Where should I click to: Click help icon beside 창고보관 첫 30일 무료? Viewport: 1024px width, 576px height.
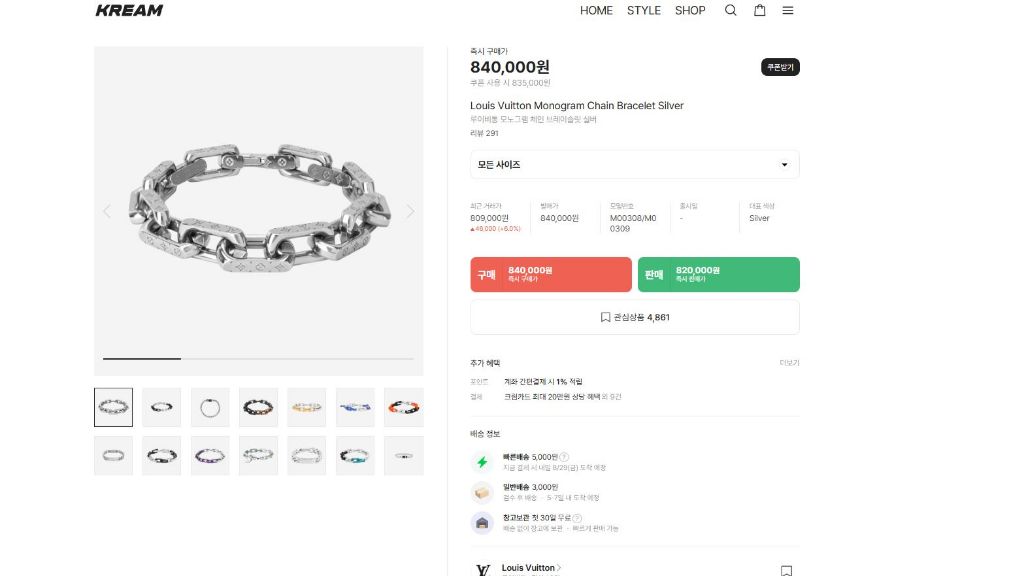(x=577, y=518)
